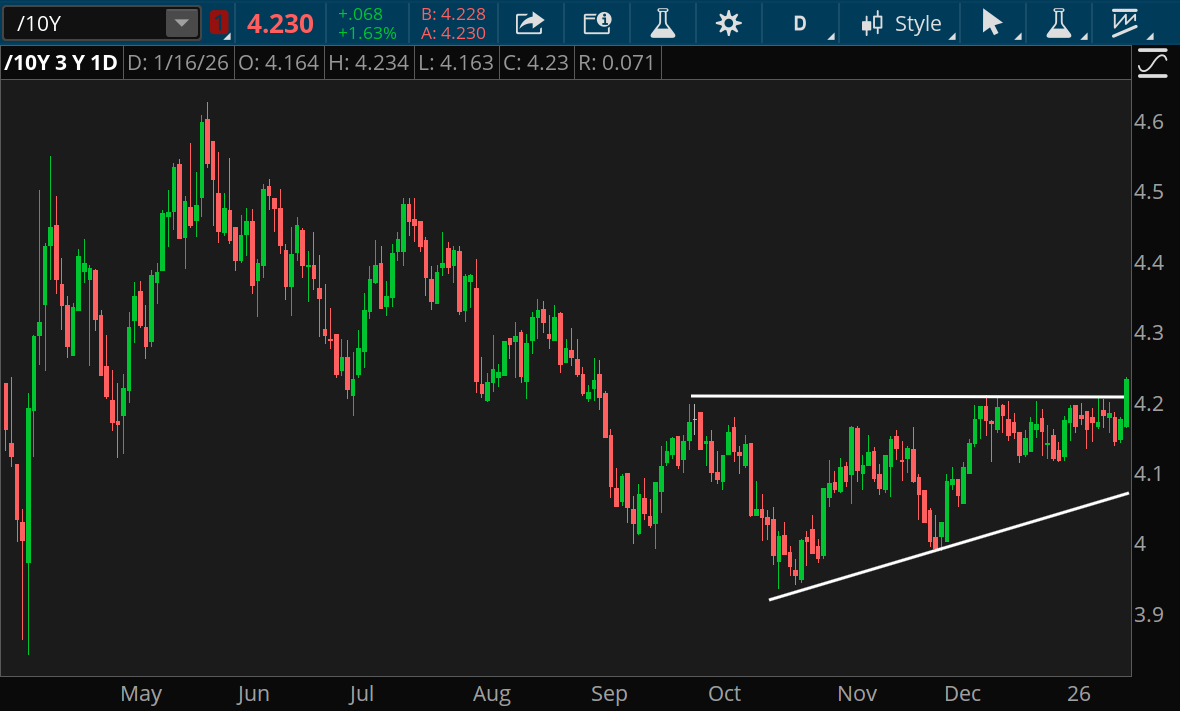Open the chart describer info icon
The width and height of the screenshot is (1180, 711).
point(597,23)
